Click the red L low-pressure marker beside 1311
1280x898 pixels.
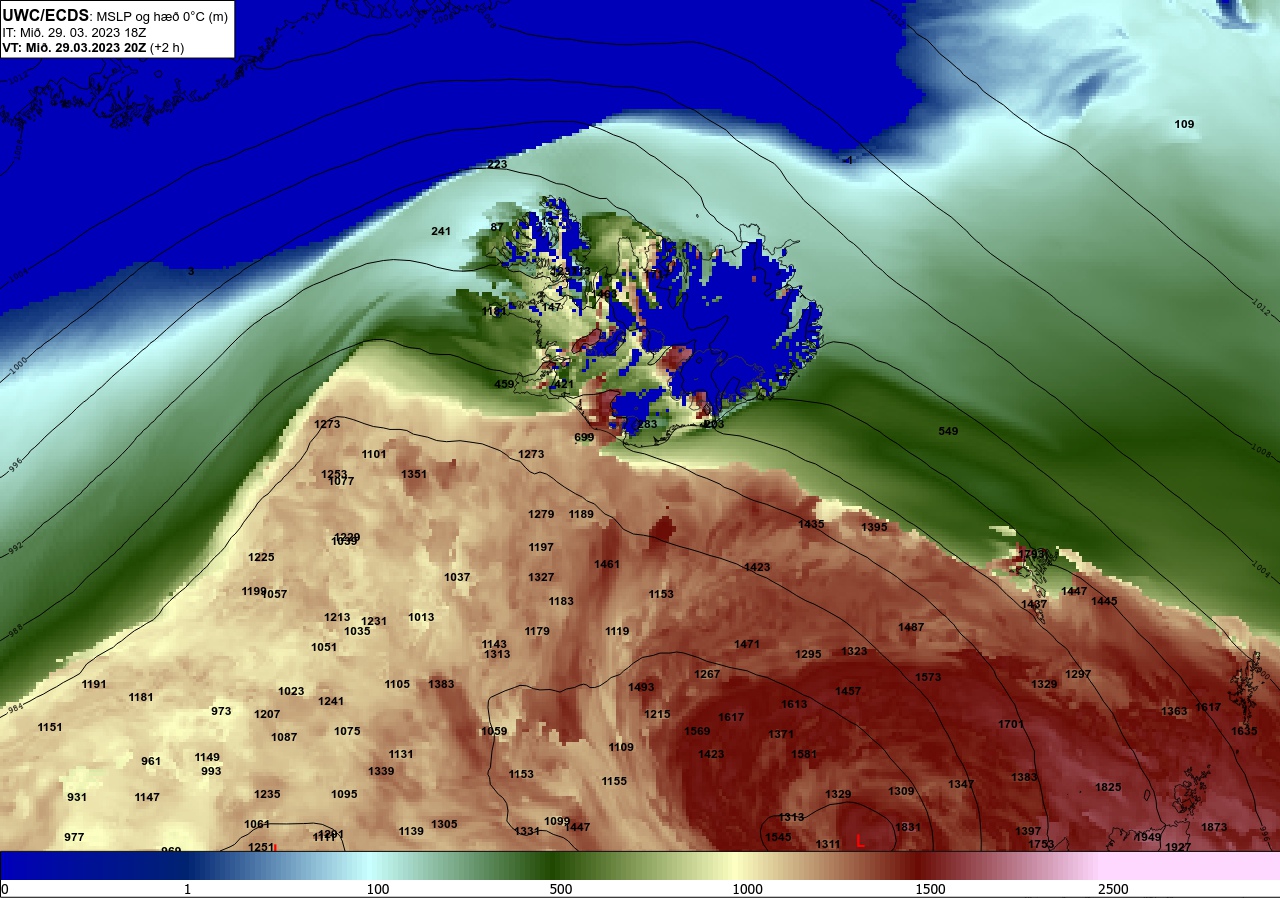coord(860,842)
